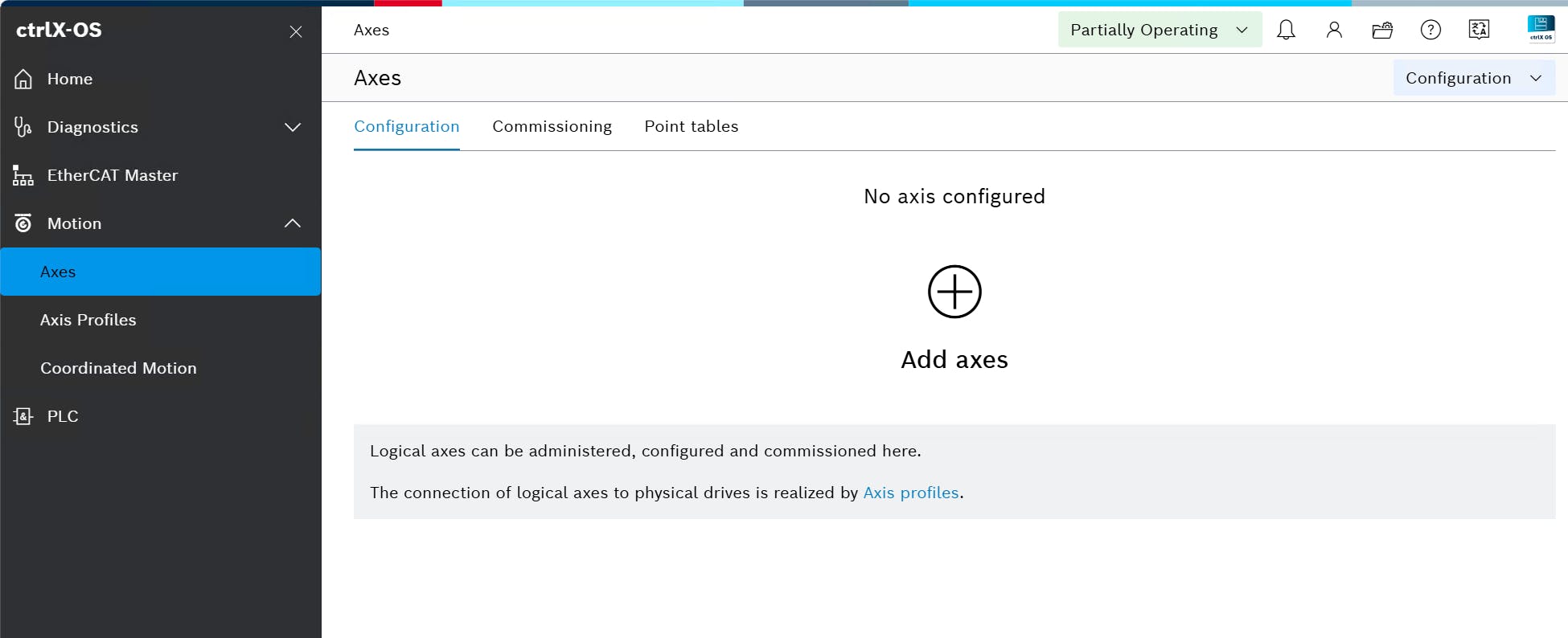Screen dimensions: 1568x638
Task: Click the Home icon in sidebar
Action: (x=24, y=79)
